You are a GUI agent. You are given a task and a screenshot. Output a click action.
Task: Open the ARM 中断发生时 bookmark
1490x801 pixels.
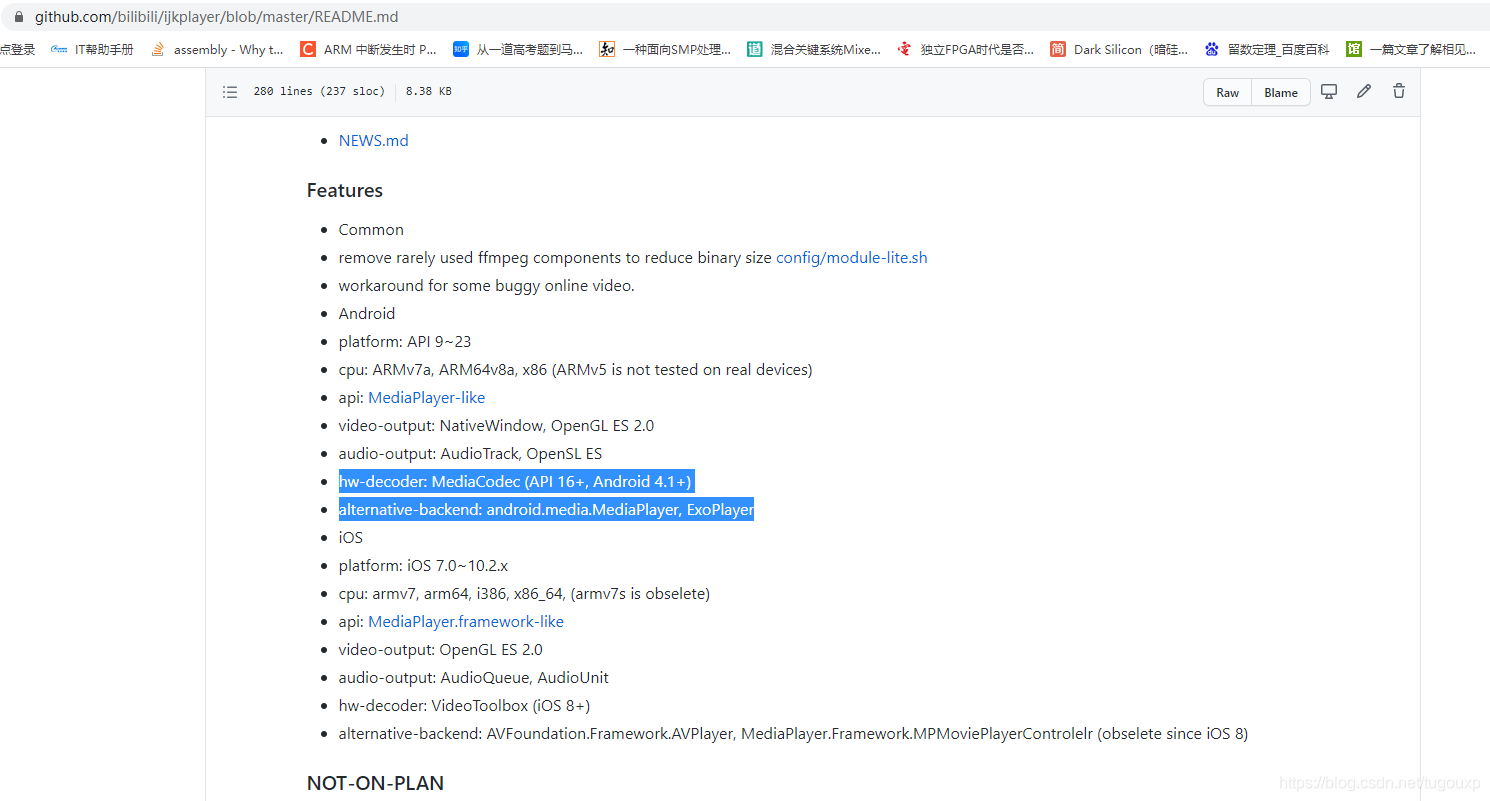[369, 49]
